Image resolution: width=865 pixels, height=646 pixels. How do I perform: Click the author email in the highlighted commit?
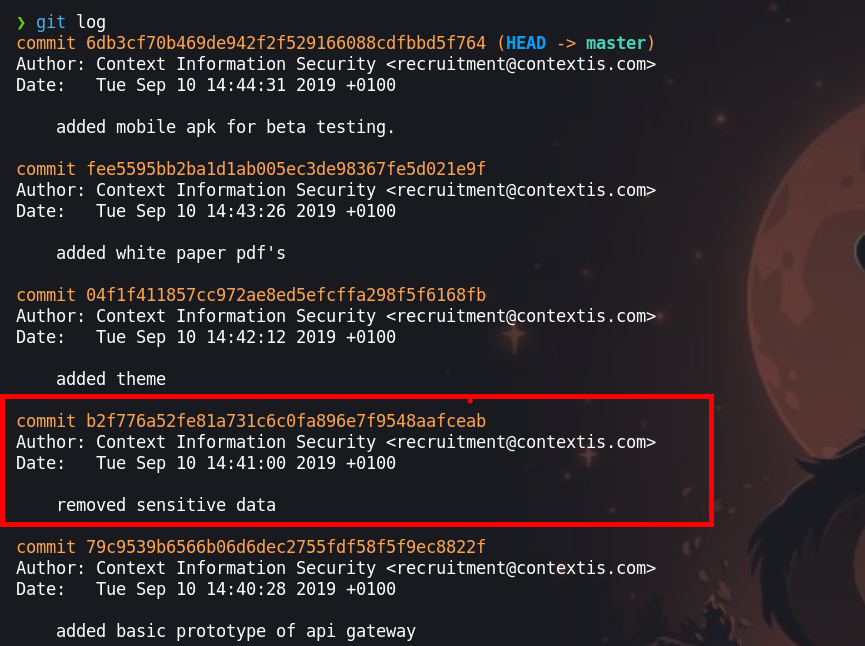click(x=521, y=442)
